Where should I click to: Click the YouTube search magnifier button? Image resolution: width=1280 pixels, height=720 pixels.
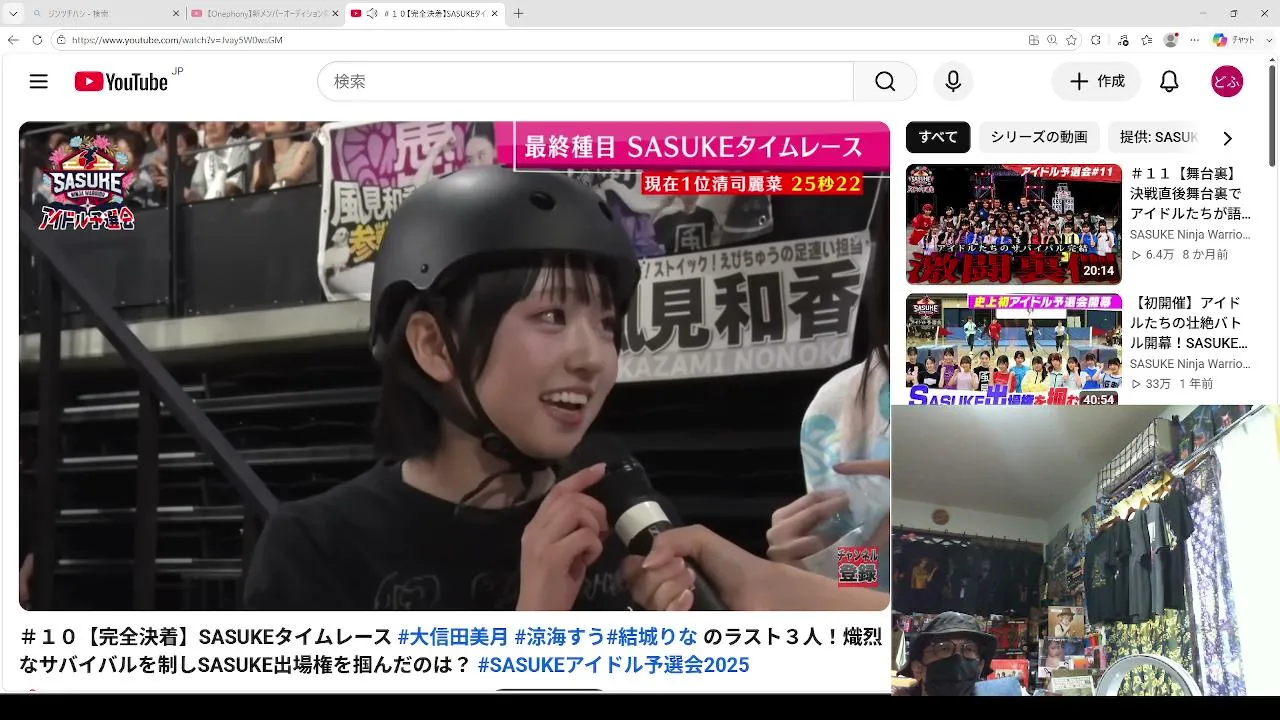[885, 82]
